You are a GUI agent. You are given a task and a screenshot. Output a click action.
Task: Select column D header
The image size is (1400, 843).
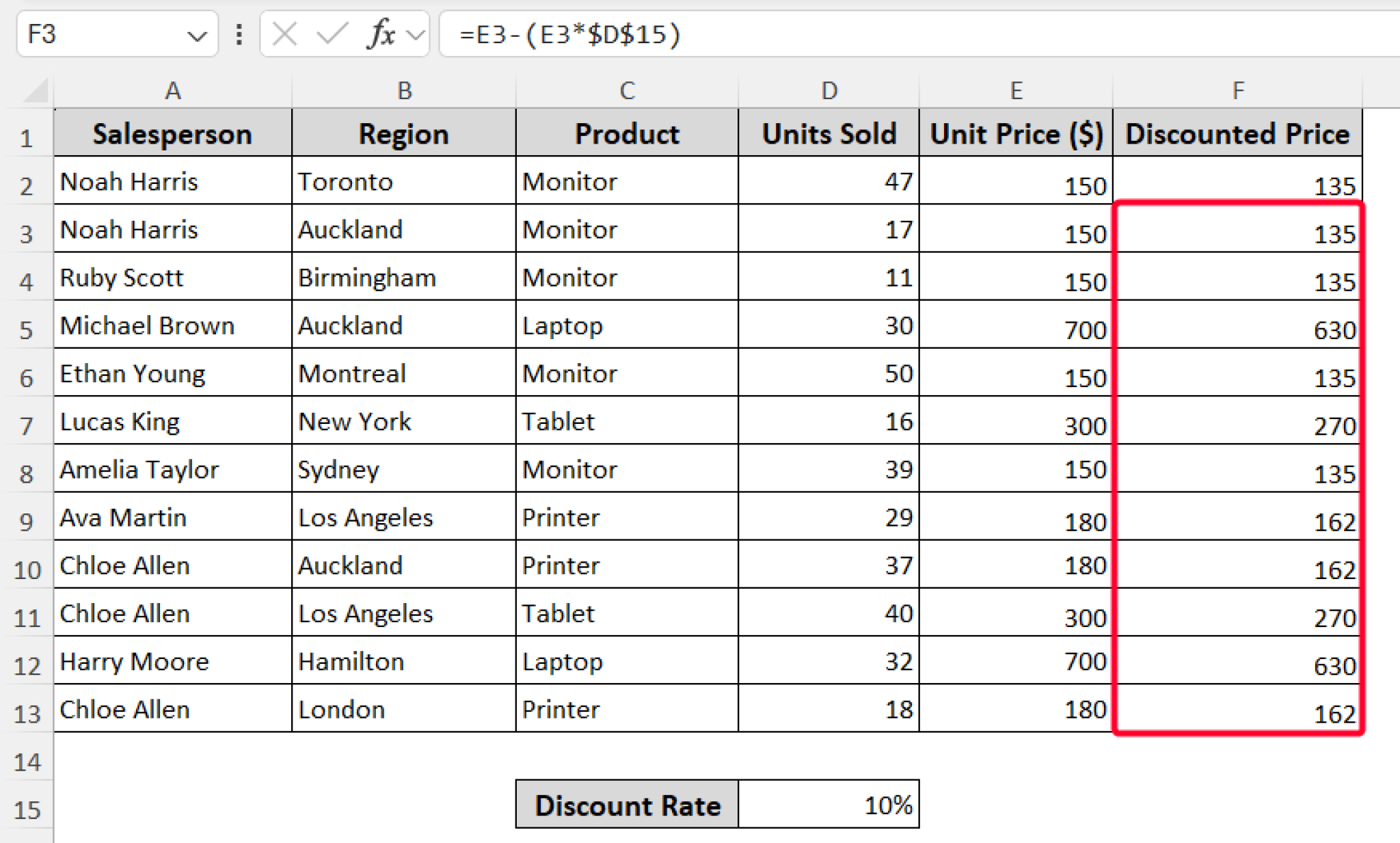[828, 90]
